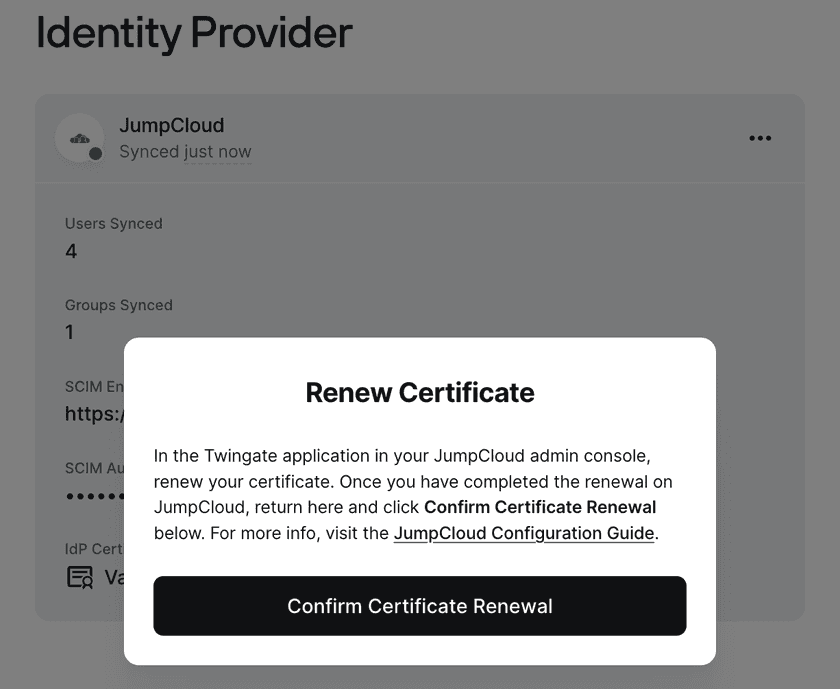Click the Renew Certificate dialog title

point(420,392)
